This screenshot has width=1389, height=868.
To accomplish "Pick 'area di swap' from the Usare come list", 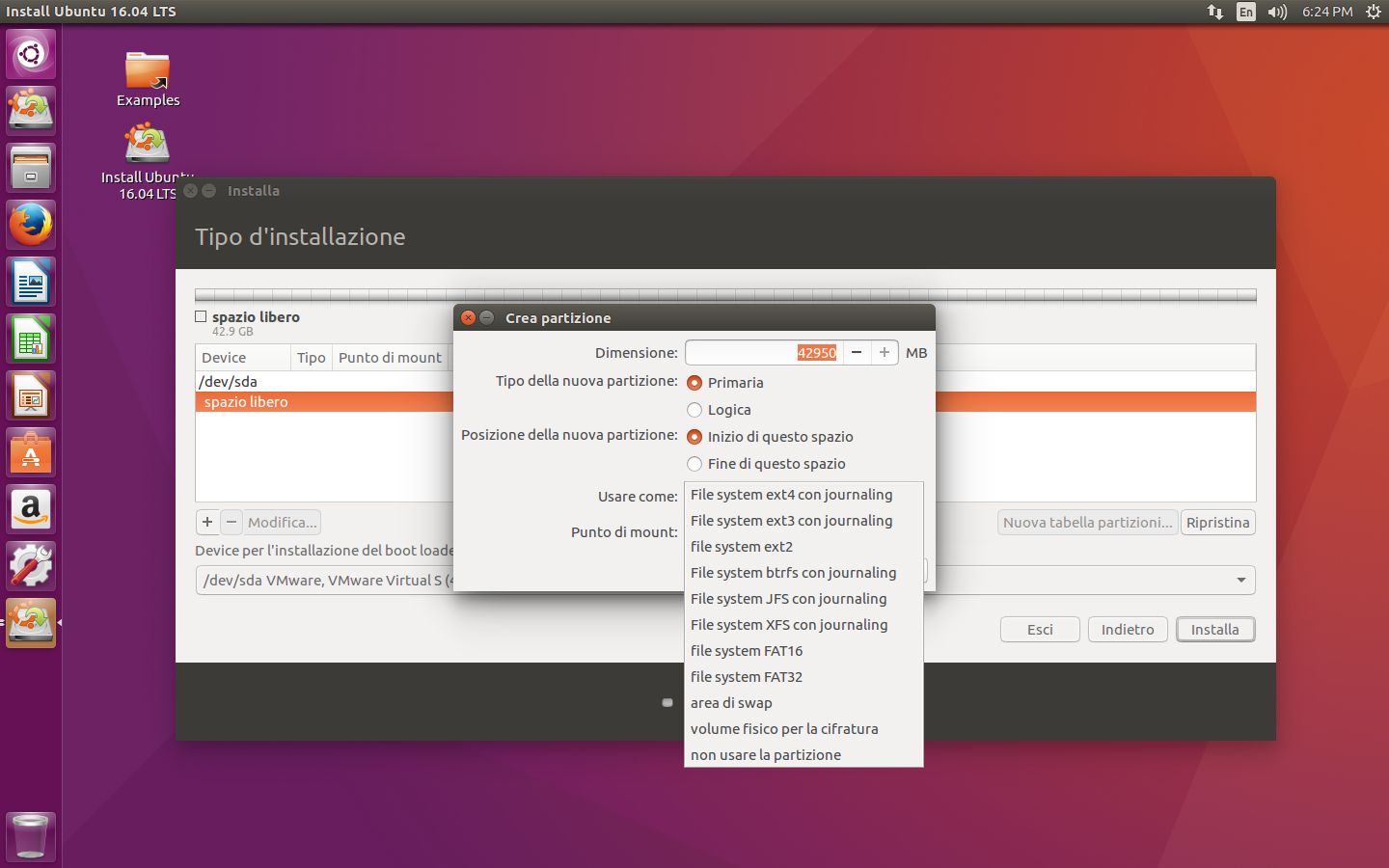I will click(731, 703).
